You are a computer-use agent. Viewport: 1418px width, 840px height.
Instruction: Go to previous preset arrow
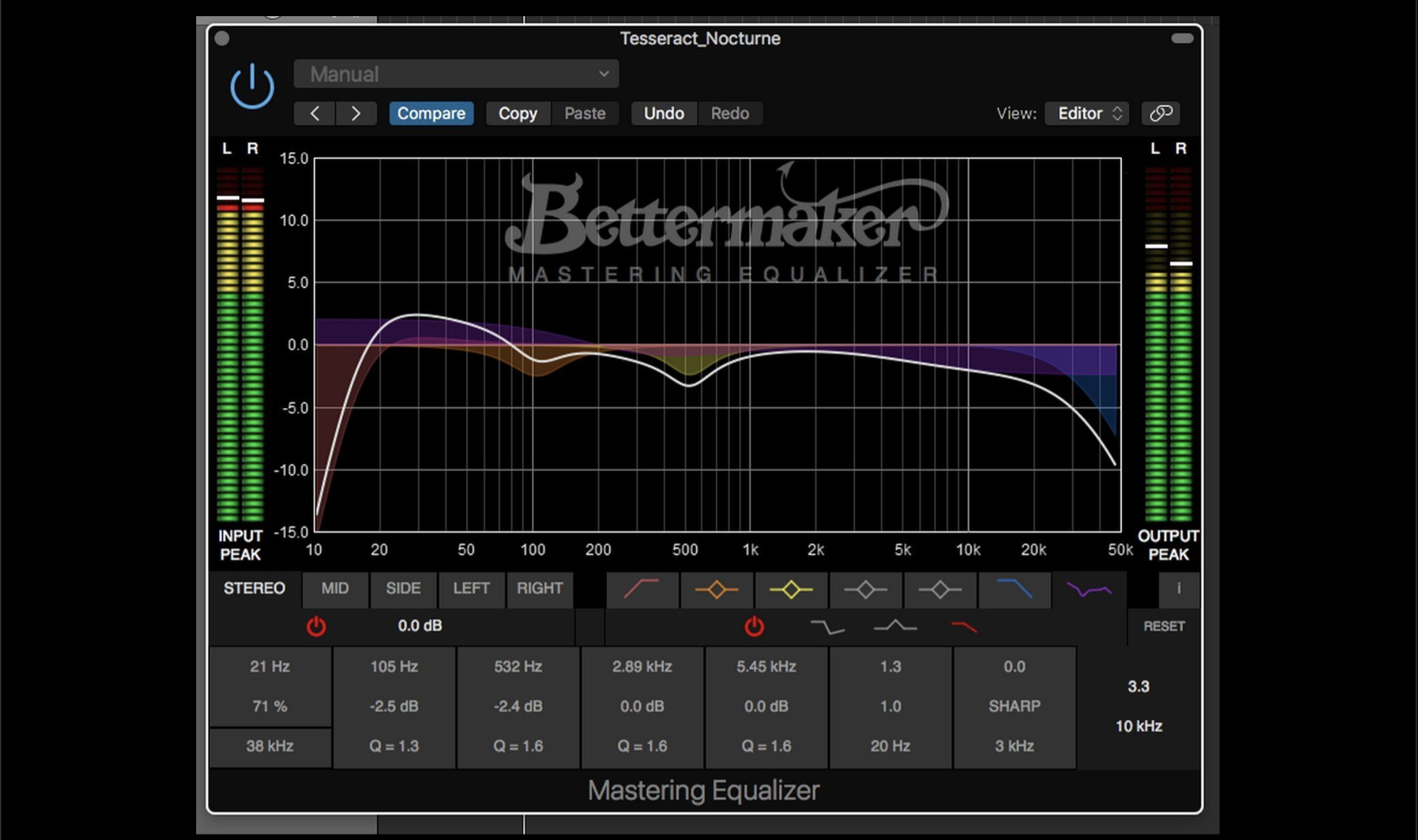point(314,113)
